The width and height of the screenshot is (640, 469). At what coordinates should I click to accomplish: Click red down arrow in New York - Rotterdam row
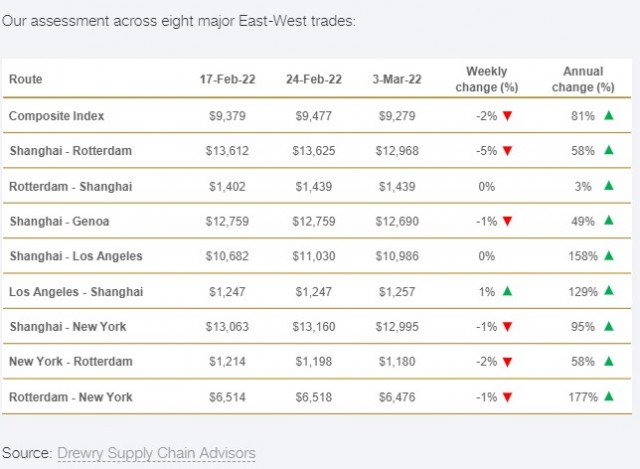click(507, 362)
